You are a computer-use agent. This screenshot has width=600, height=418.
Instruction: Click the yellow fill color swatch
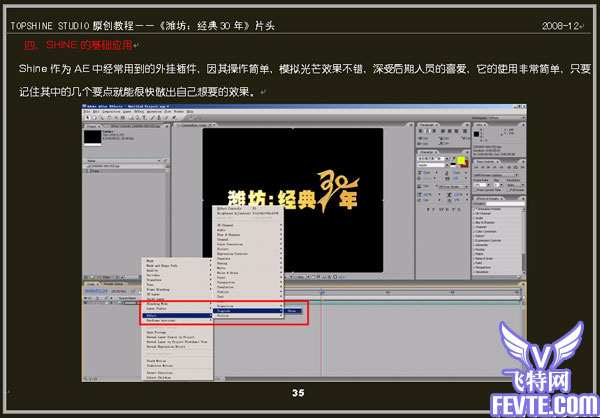pos(461,160)
